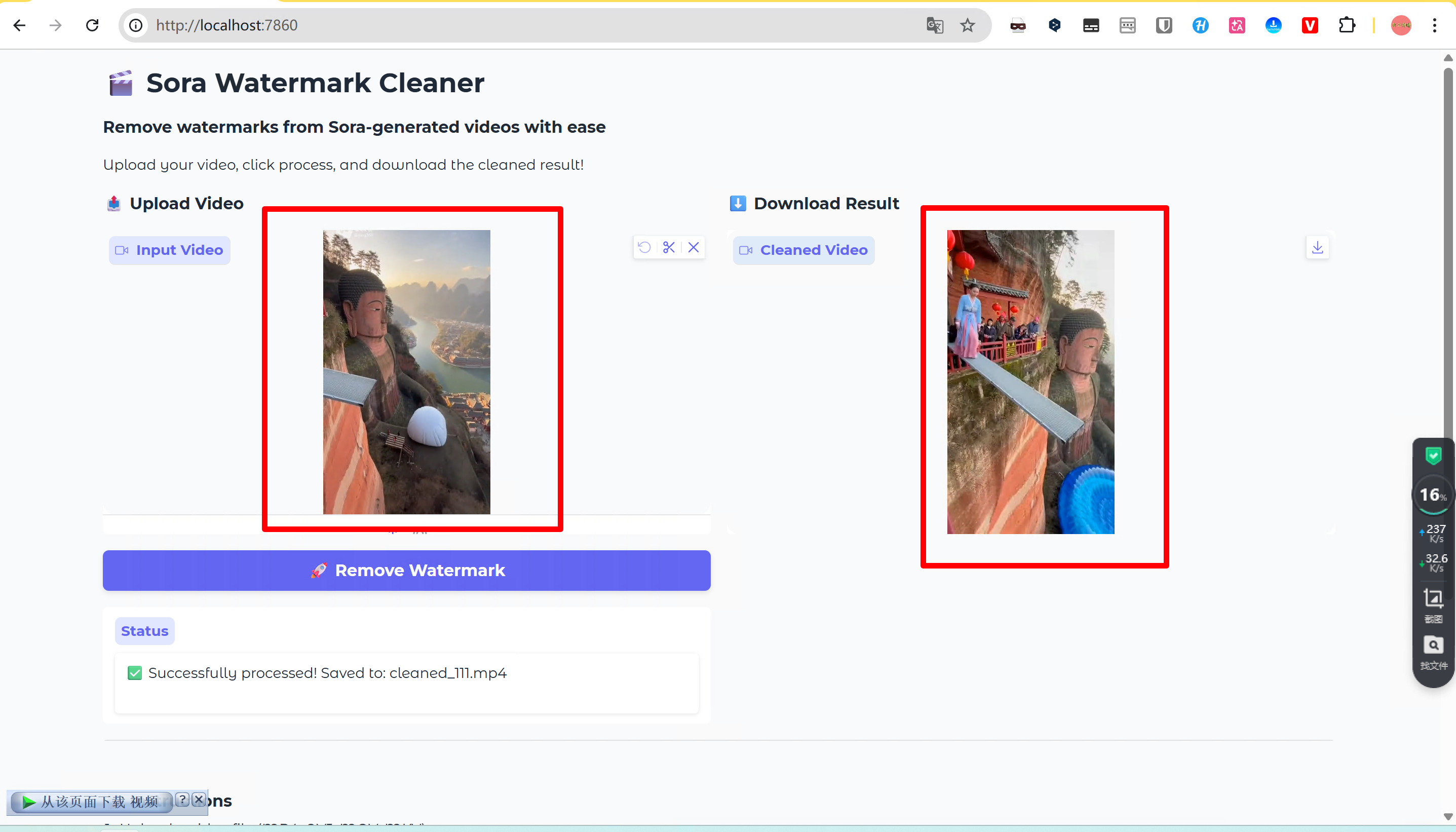Open the Extensions puzzle-piece menu
The width and height of the screenshot is (1456, 832).
(x=1347, y=25)
